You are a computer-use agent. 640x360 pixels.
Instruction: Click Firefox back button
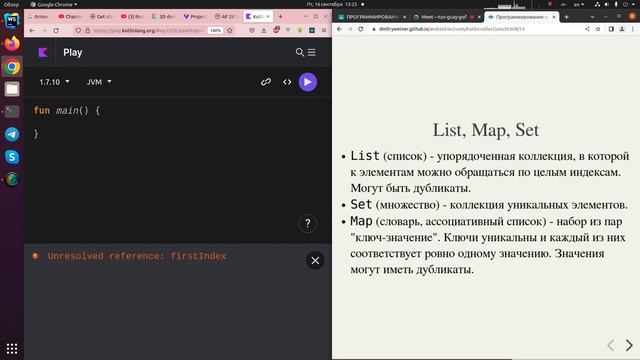pos(32,30)
